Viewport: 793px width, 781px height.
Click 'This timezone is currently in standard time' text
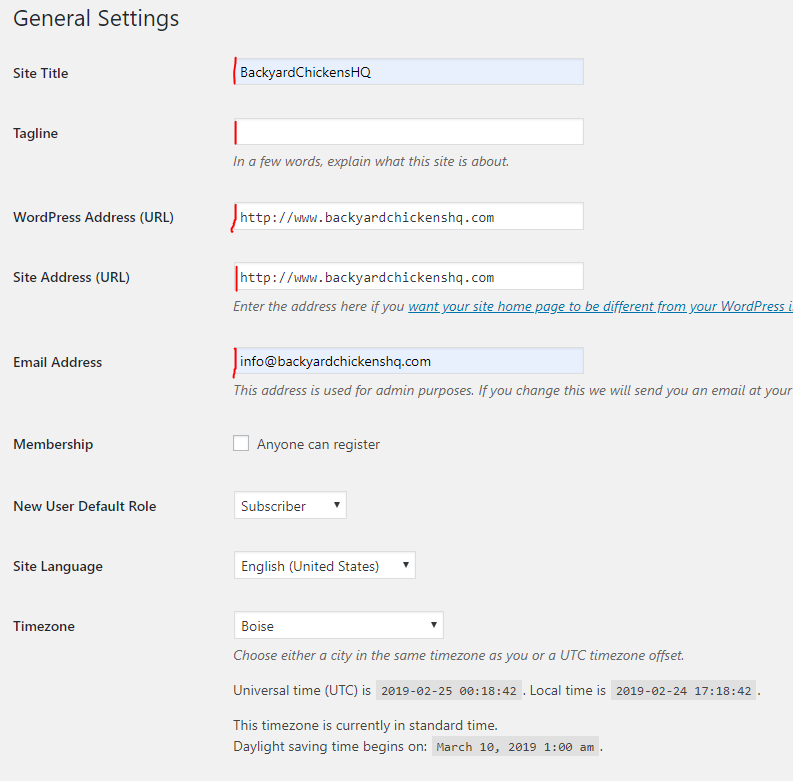pos(365,726)
